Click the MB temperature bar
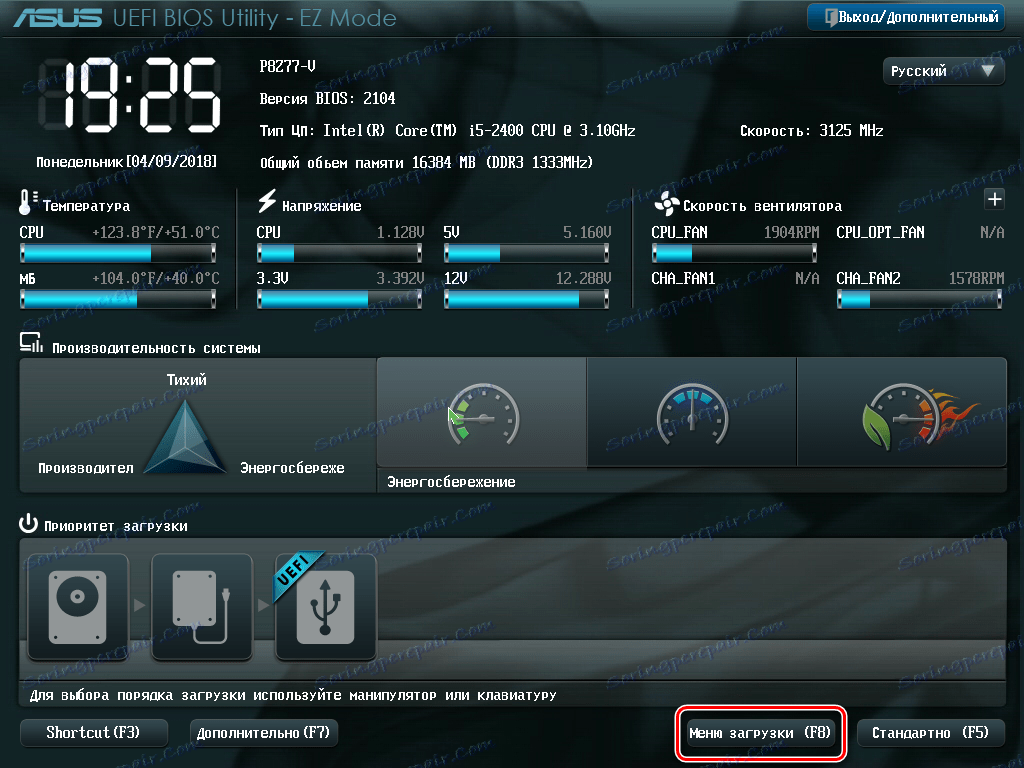 click(118, 299)
